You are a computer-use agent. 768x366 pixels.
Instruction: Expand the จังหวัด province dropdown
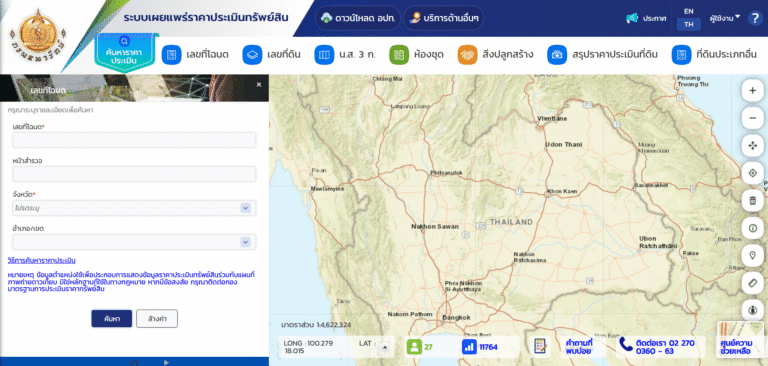(134, 208)
